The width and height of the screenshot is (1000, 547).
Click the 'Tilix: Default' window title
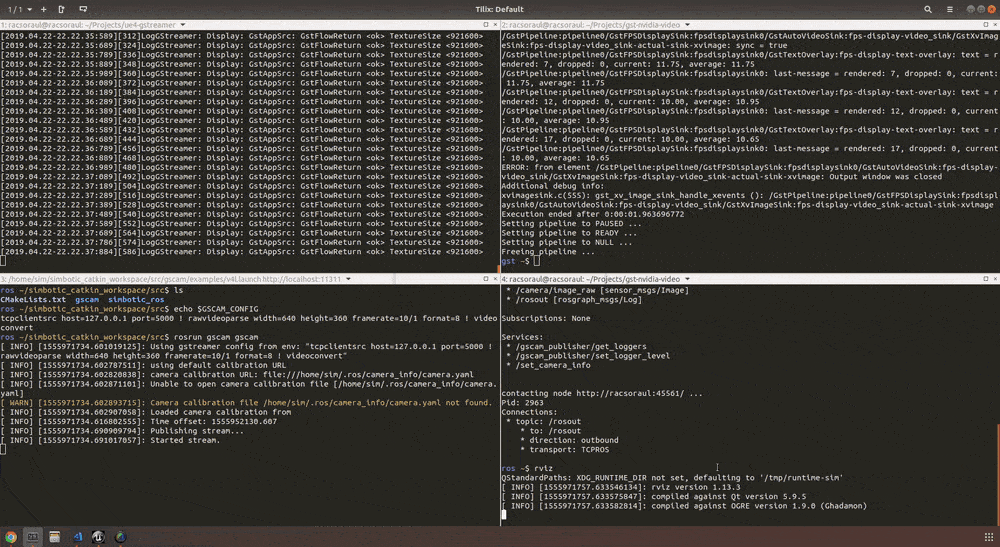tap(499, 9)
